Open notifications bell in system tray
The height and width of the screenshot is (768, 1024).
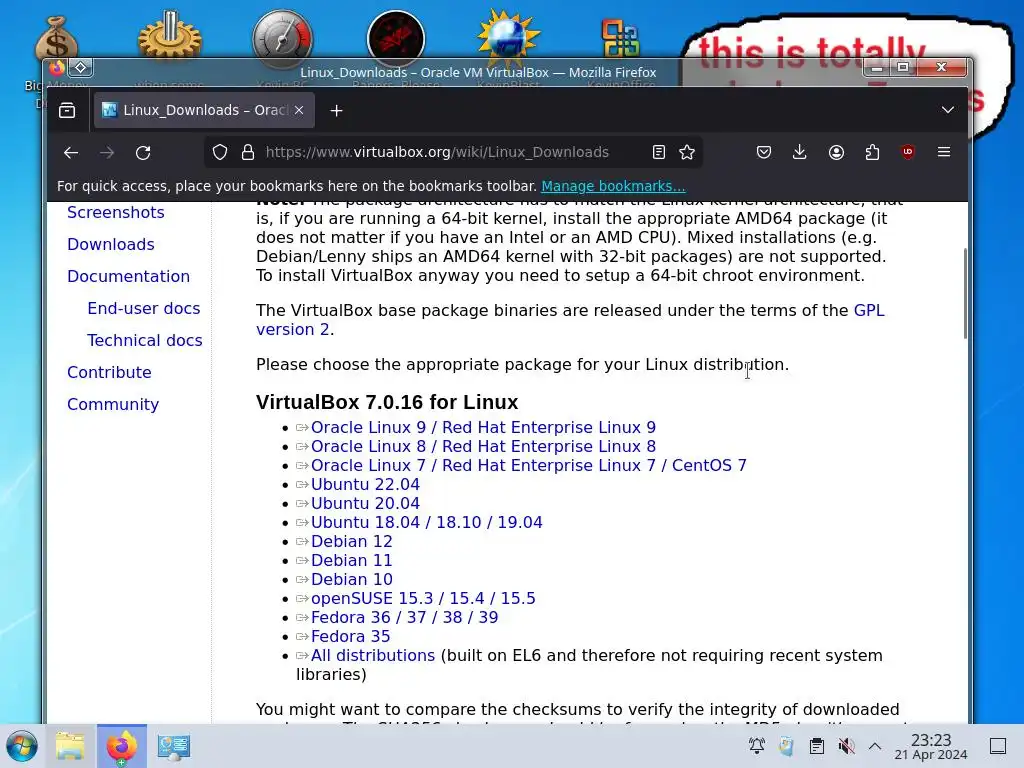[x=756, y=746]
